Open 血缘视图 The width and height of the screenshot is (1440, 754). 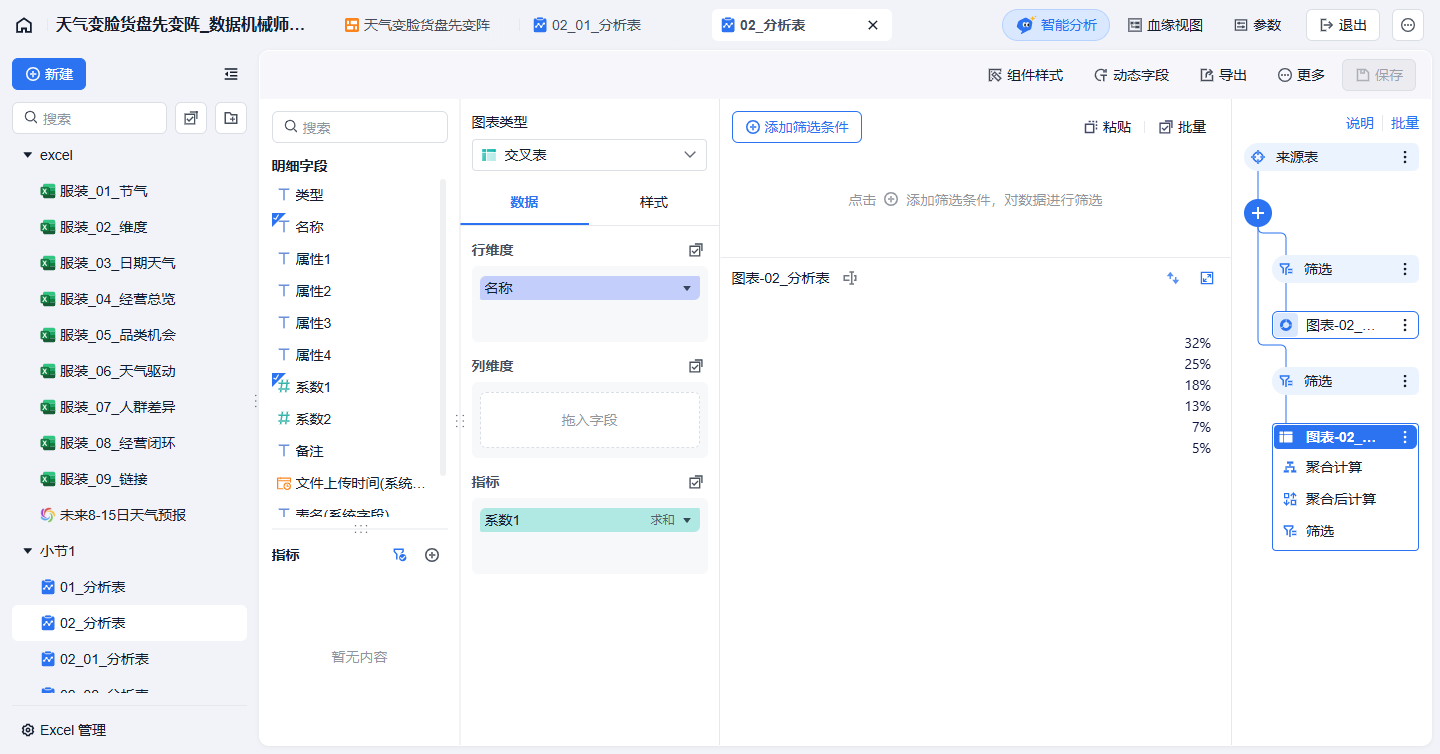click(x=1165, y=25)
